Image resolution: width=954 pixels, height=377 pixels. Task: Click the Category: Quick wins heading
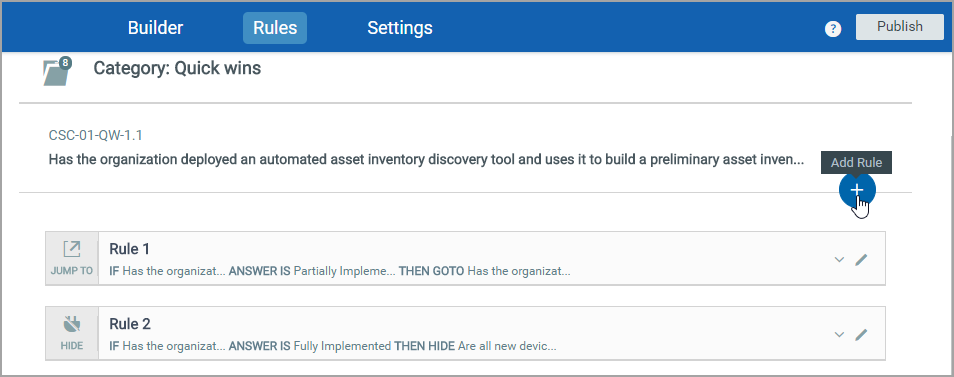177,68
